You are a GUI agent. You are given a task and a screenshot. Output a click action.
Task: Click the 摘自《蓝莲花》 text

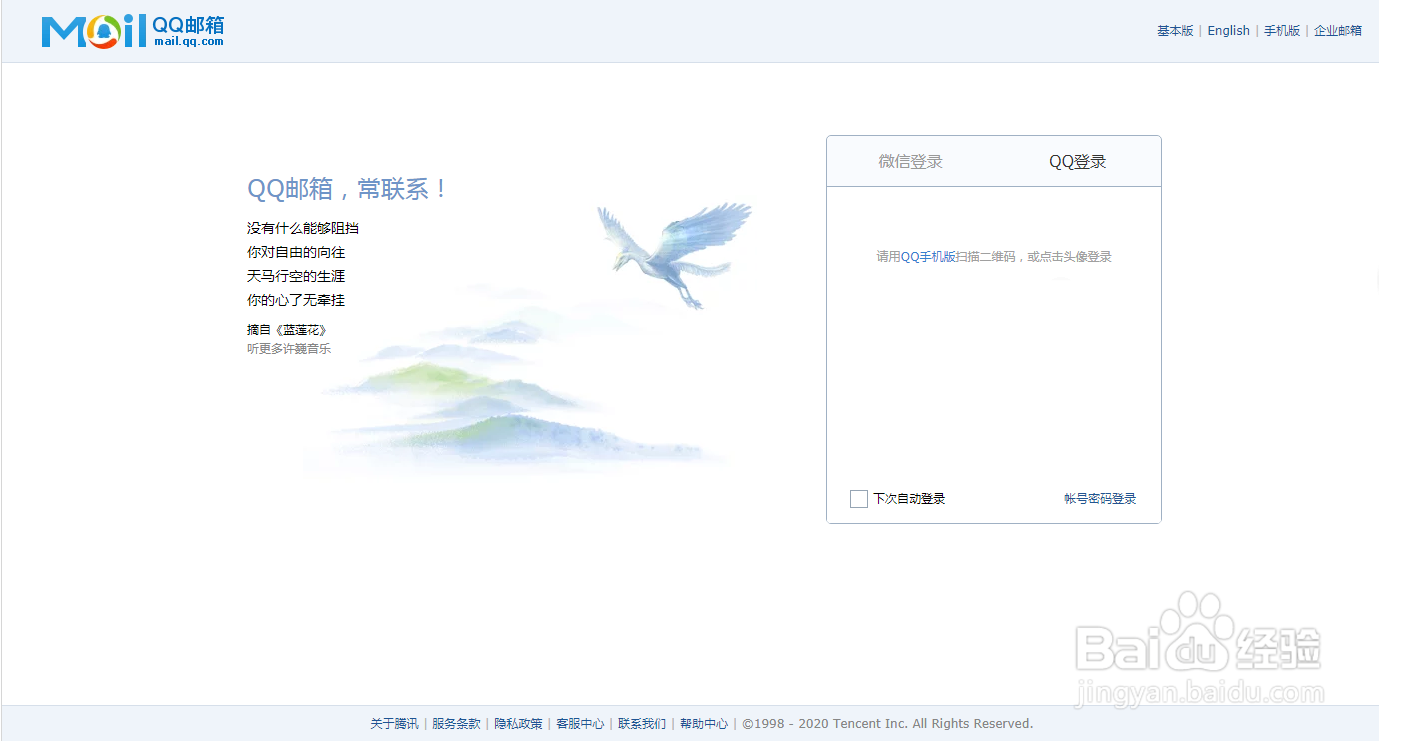[x=287, y=330]
